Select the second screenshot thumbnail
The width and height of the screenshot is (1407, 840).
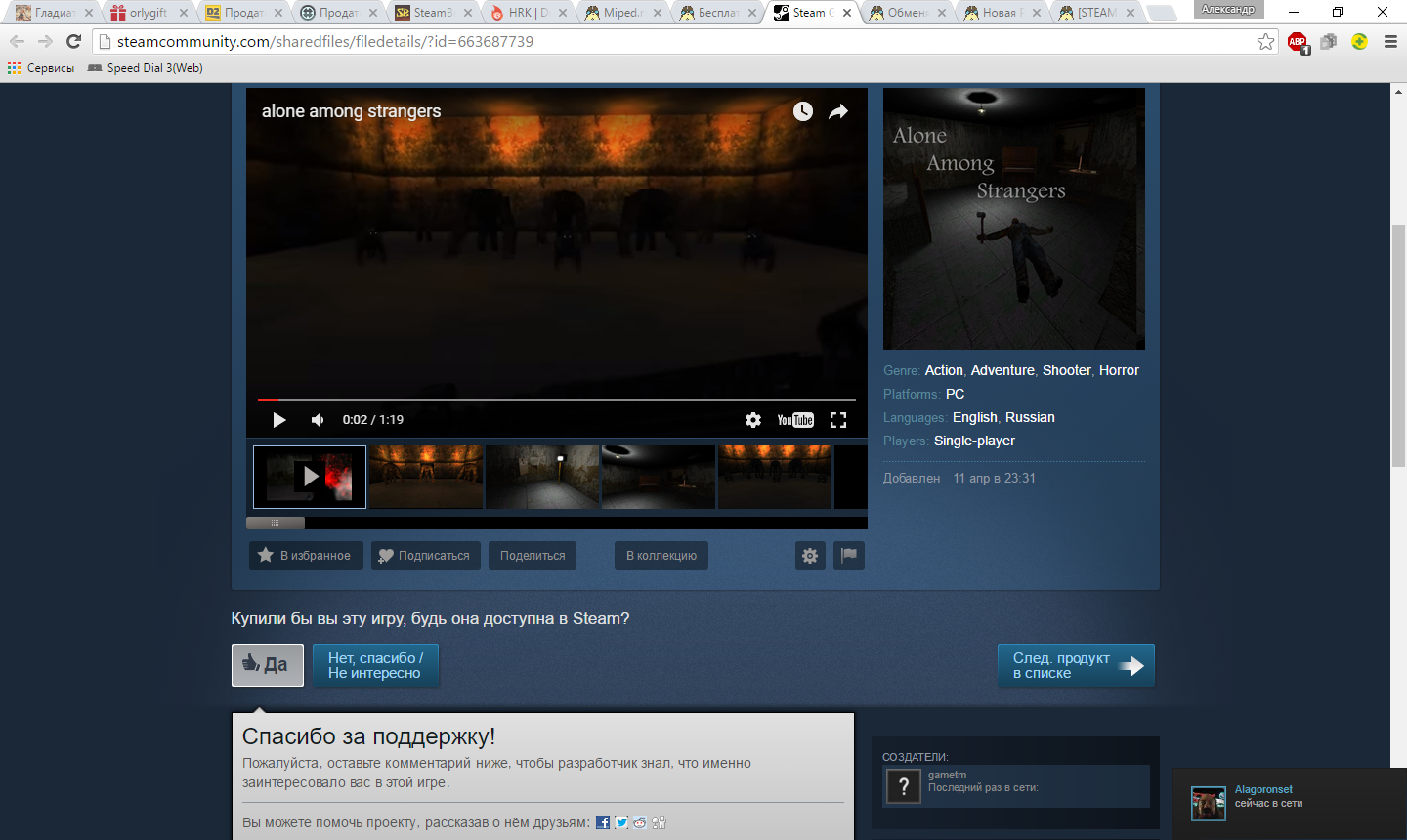(x=426, y=477)
